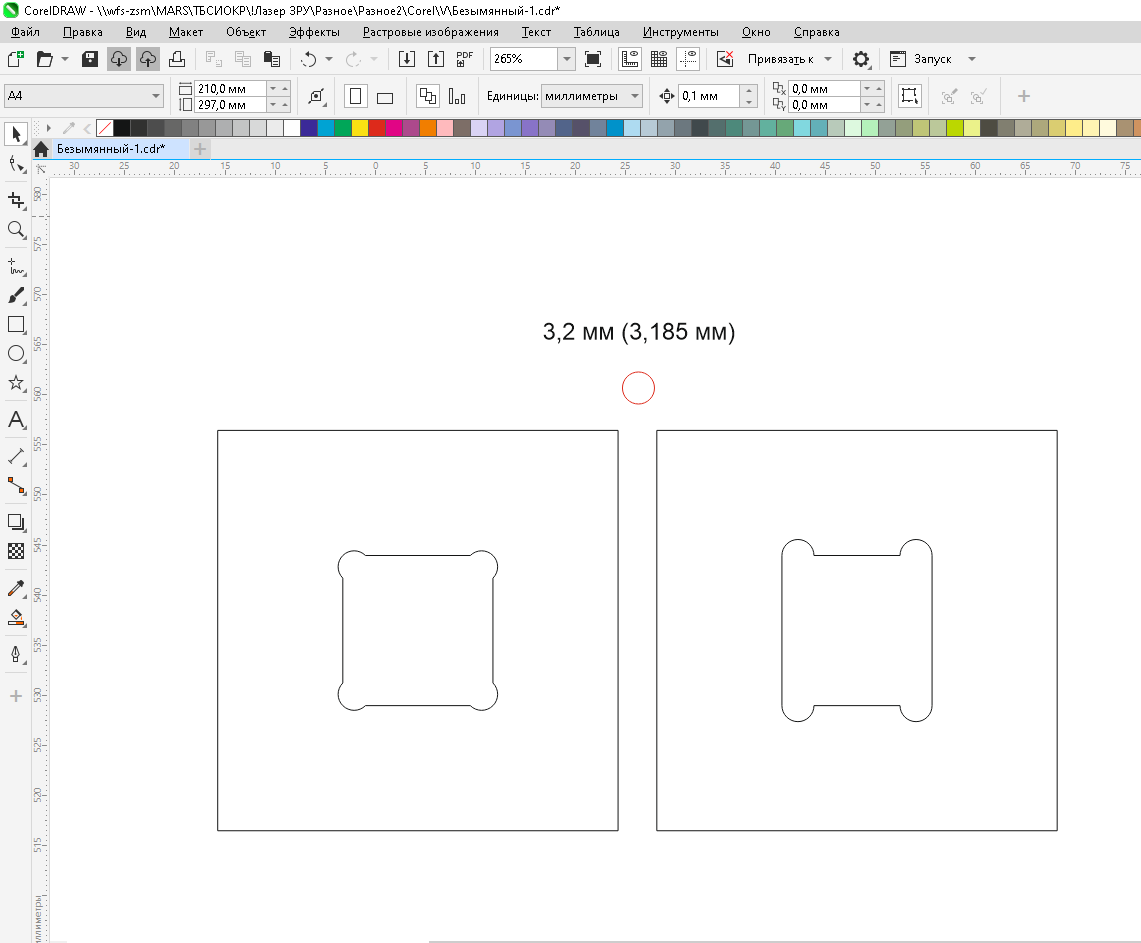Open the Options gear icon
The image size is (1141, 943).
point(860,59)
